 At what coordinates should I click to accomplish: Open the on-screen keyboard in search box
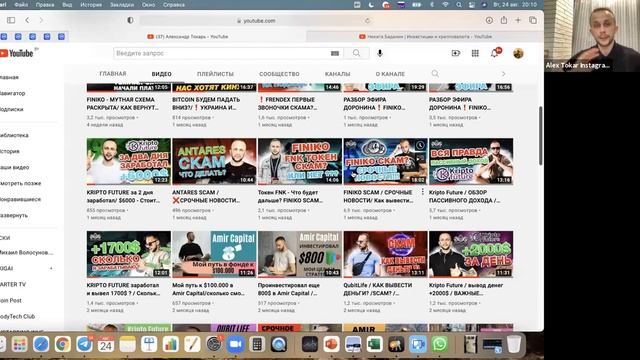[335, 53]
